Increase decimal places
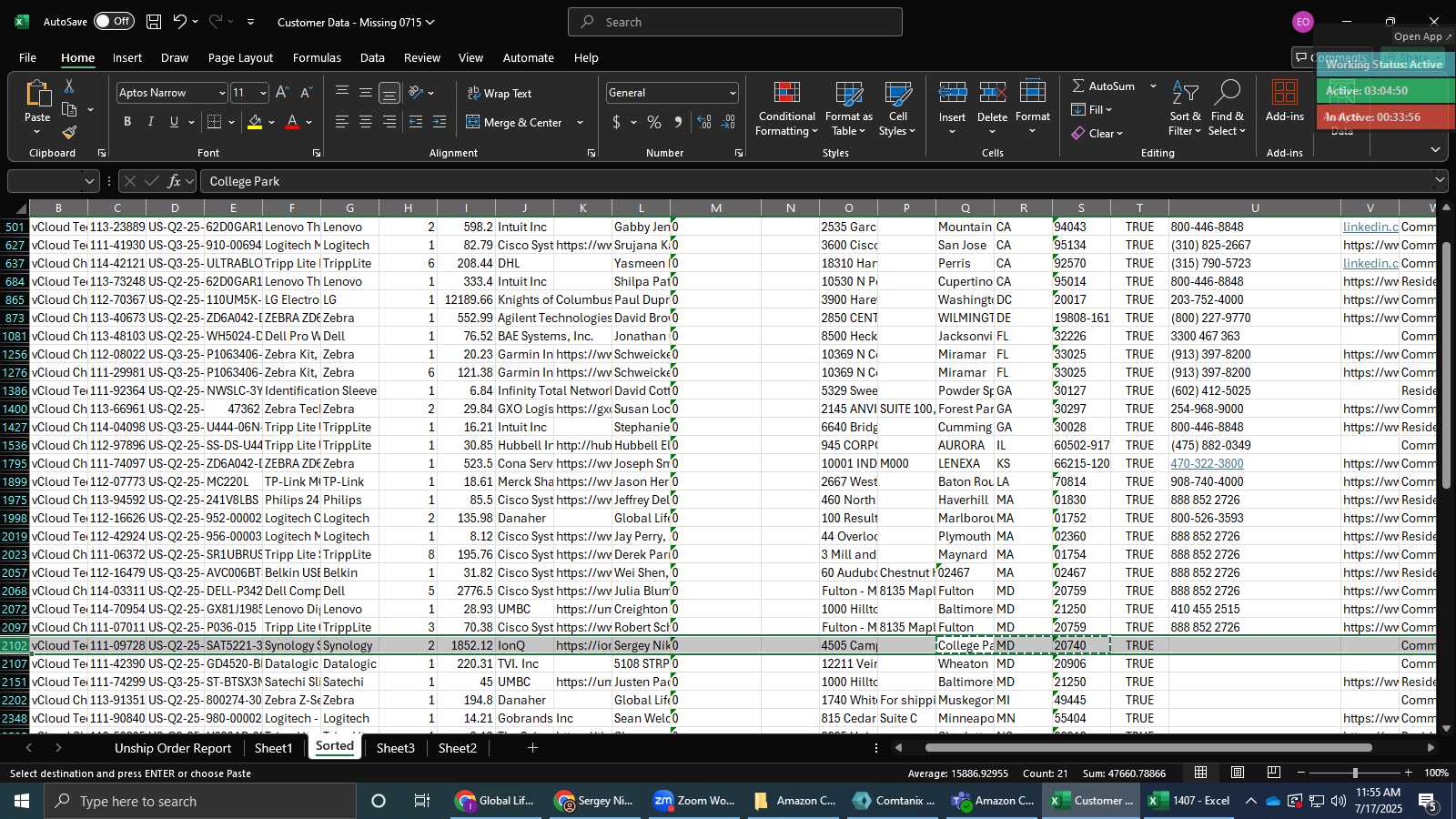The image size is (1456, 819). (x=704, y=122)
